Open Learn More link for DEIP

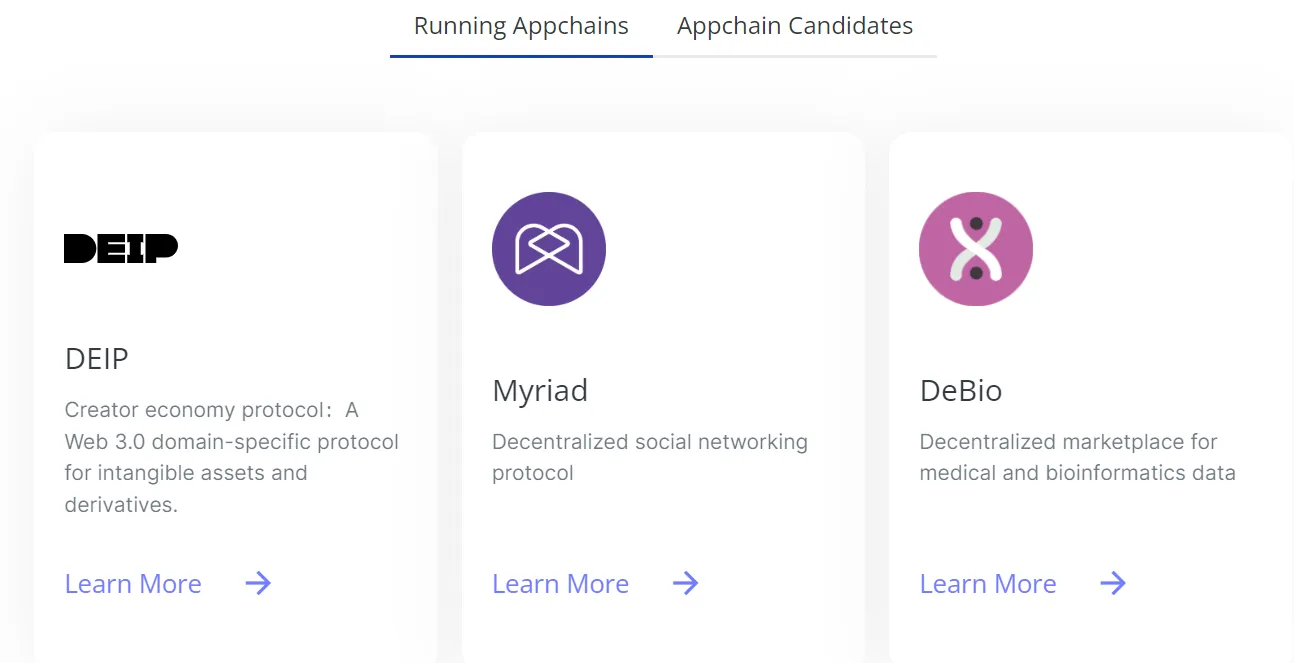pyautogui.click(x=133, y=584)
